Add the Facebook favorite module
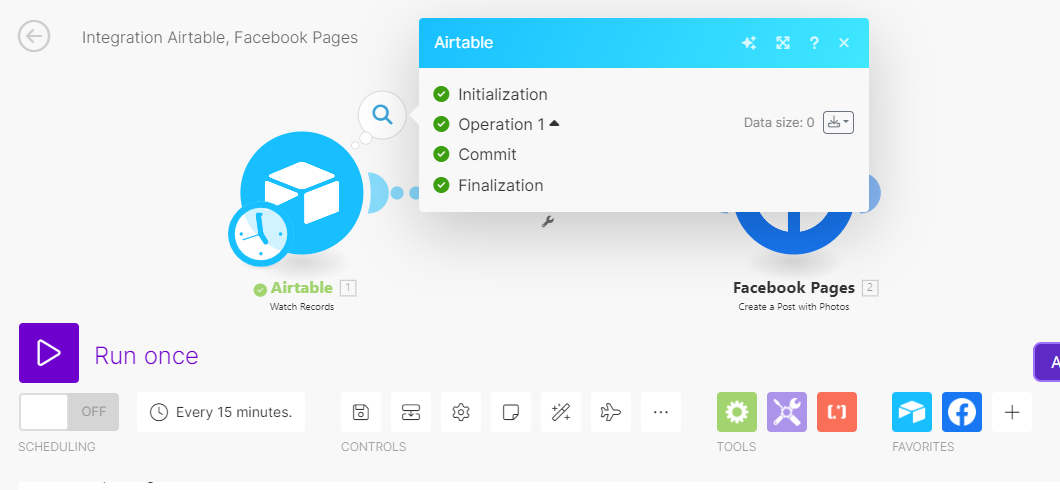The width and height of the screenshot is (1060, 490). 962,412
